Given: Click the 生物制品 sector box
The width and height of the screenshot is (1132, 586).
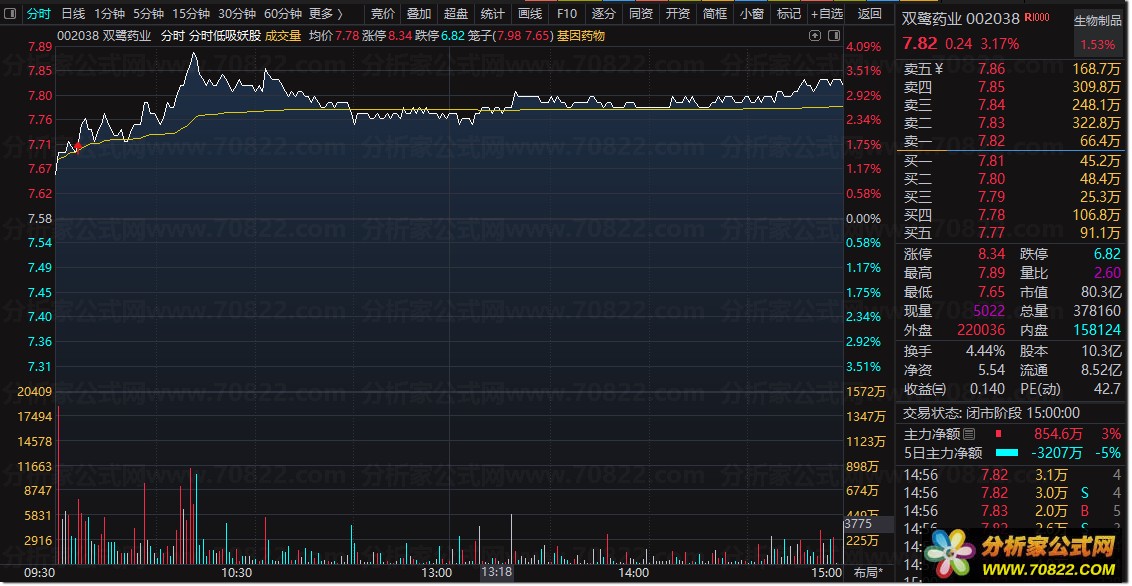Looking at the screenshot, I should (x=1097, y=32).
